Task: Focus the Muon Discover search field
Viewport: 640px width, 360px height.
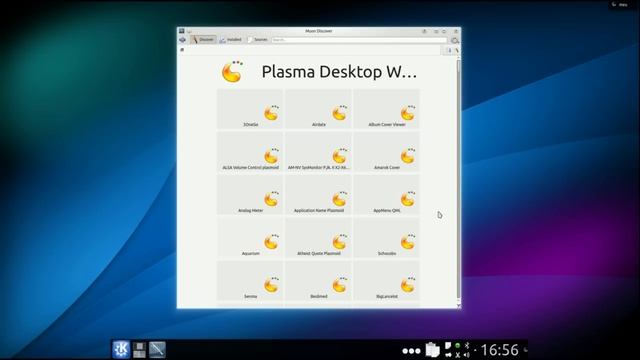Action: [x=359, y=40]
